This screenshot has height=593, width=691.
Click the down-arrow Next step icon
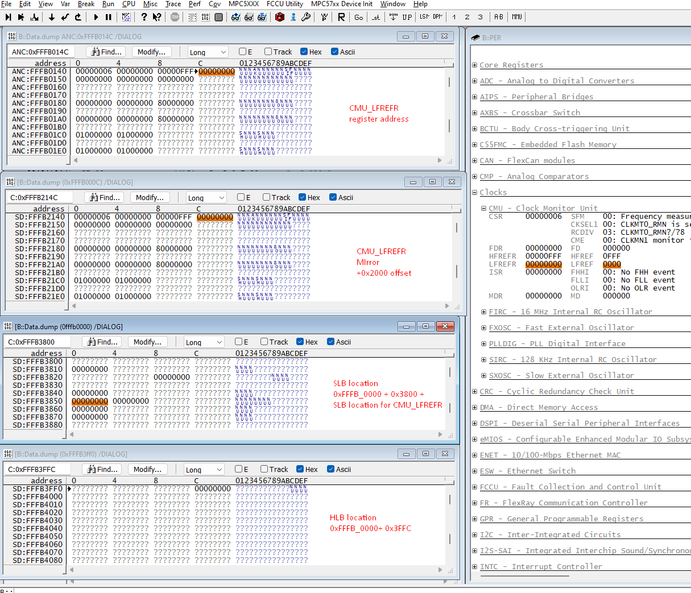pos(52,17)
